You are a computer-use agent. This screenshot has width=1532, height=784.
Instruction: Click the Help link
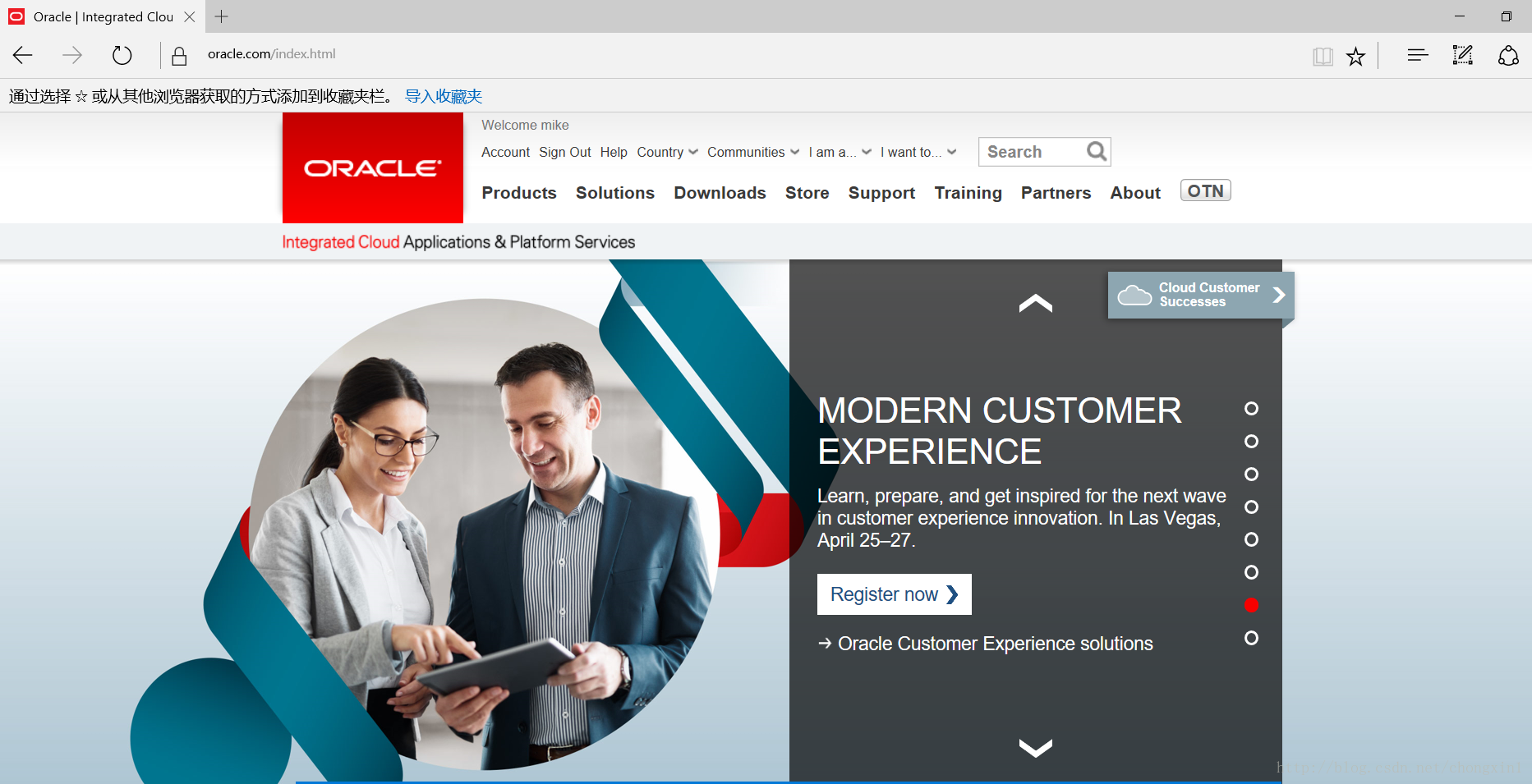coord(614,152)
